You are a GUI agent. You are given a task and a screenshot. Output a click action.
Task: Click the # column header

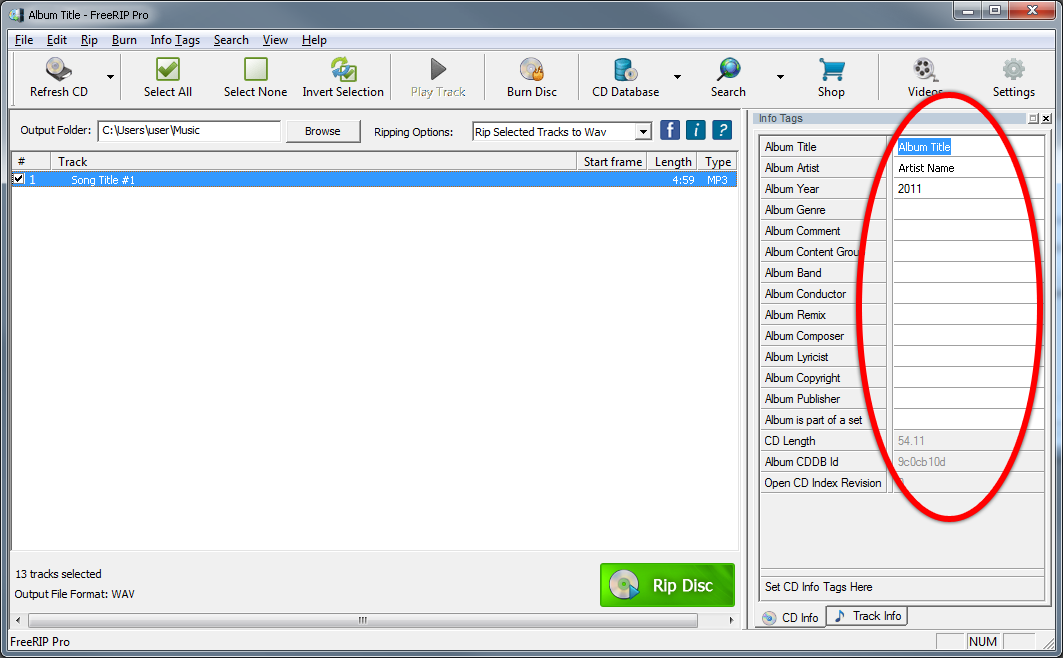31,161
